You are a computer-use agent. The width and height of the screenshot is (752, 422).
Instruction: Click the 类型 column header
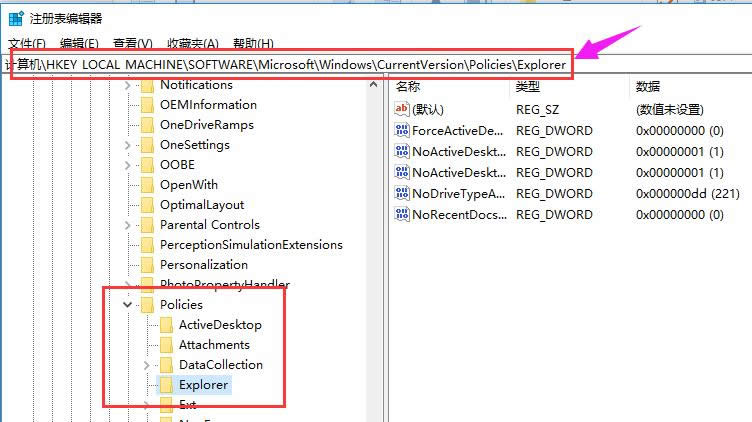tap(529, 87)
